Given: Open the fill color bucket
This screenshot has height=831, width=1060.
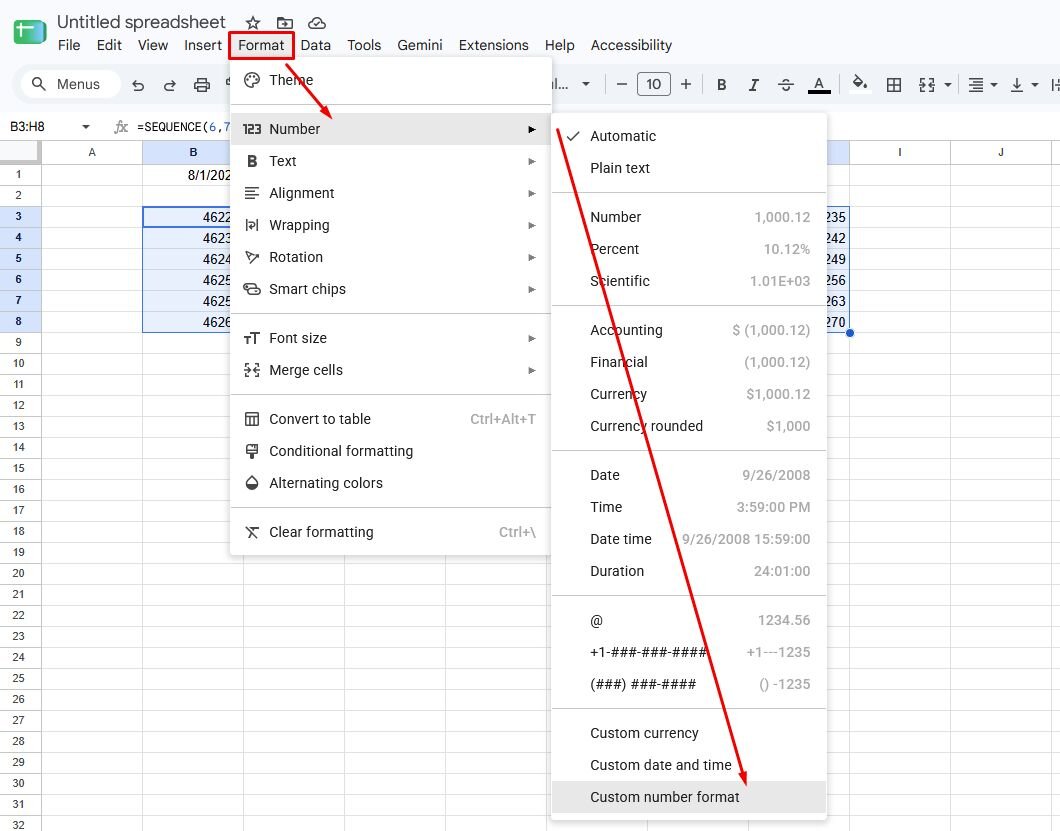Looking at the screenshot, I should [x=859, y=83].
